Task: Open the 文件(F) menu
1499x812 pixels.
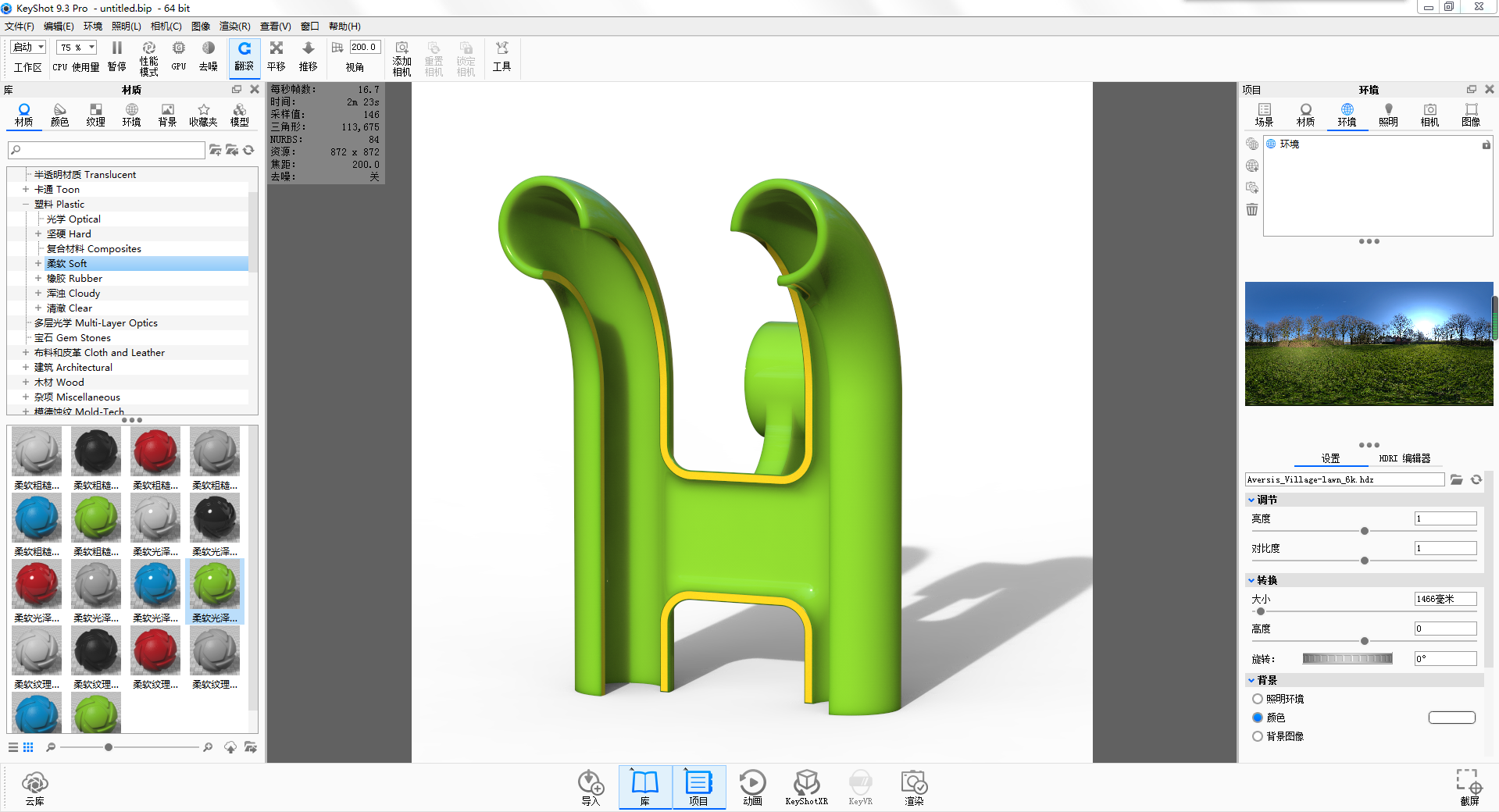Action: click(x=20, y=27)
